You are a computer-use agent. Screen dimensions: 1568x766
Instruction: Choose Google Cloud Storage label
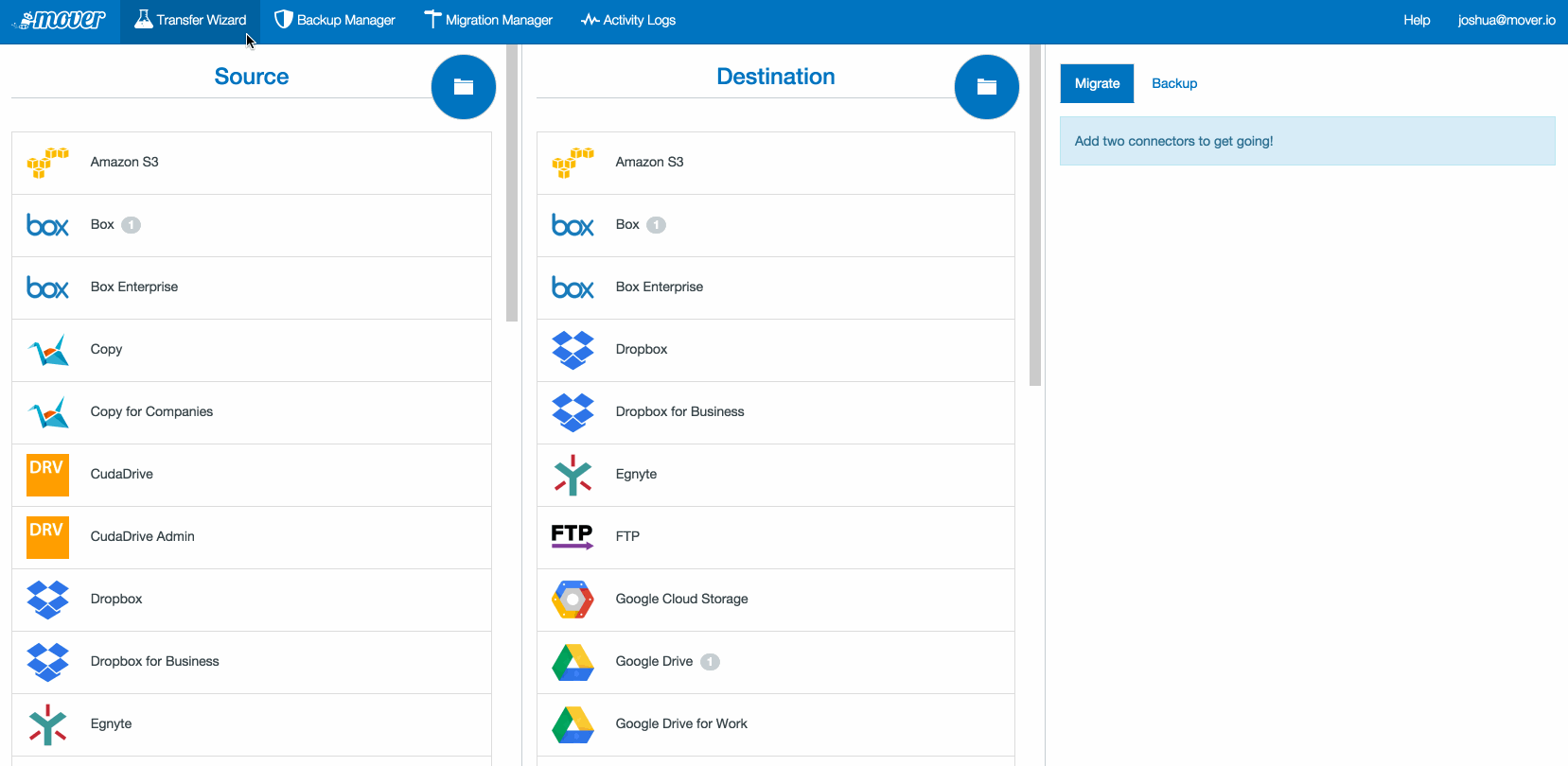(x=682, y=599)
